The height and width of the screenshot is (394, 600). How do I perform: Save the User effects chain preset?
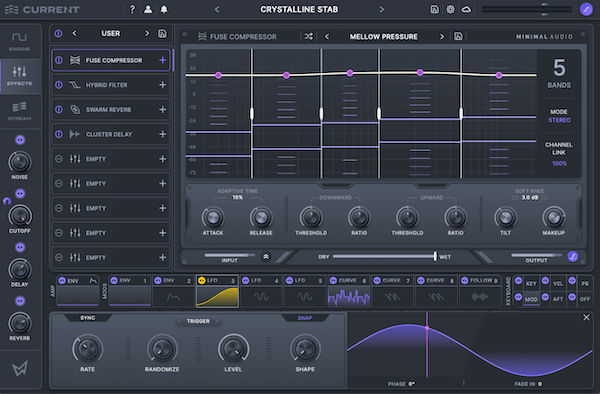162,34
